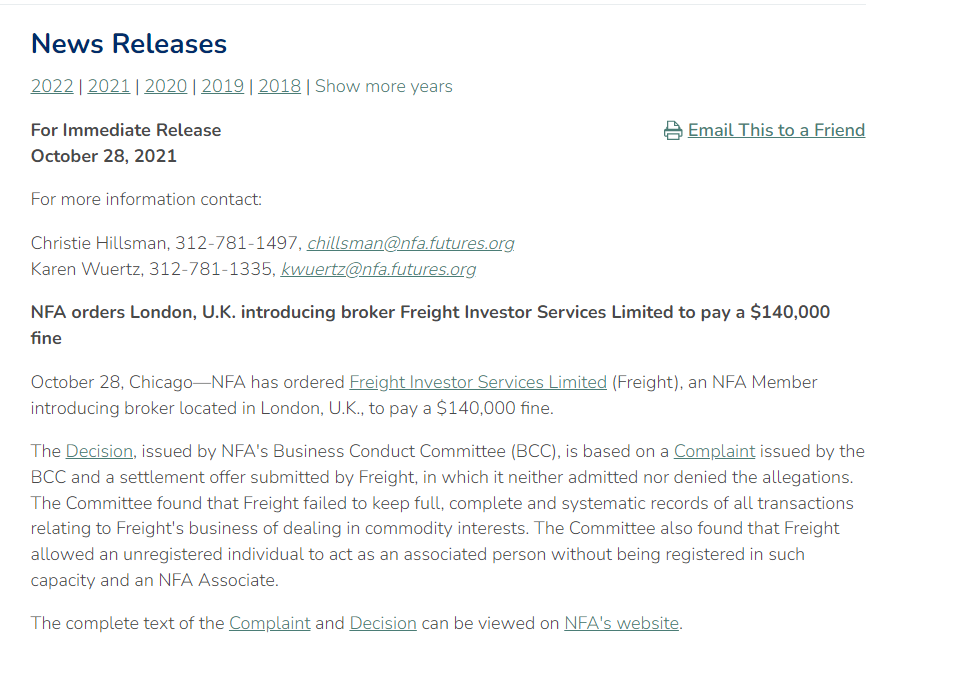Open the Decision link in final sentence
Viewport: 967px width, 690px height.
coord(383,623)
